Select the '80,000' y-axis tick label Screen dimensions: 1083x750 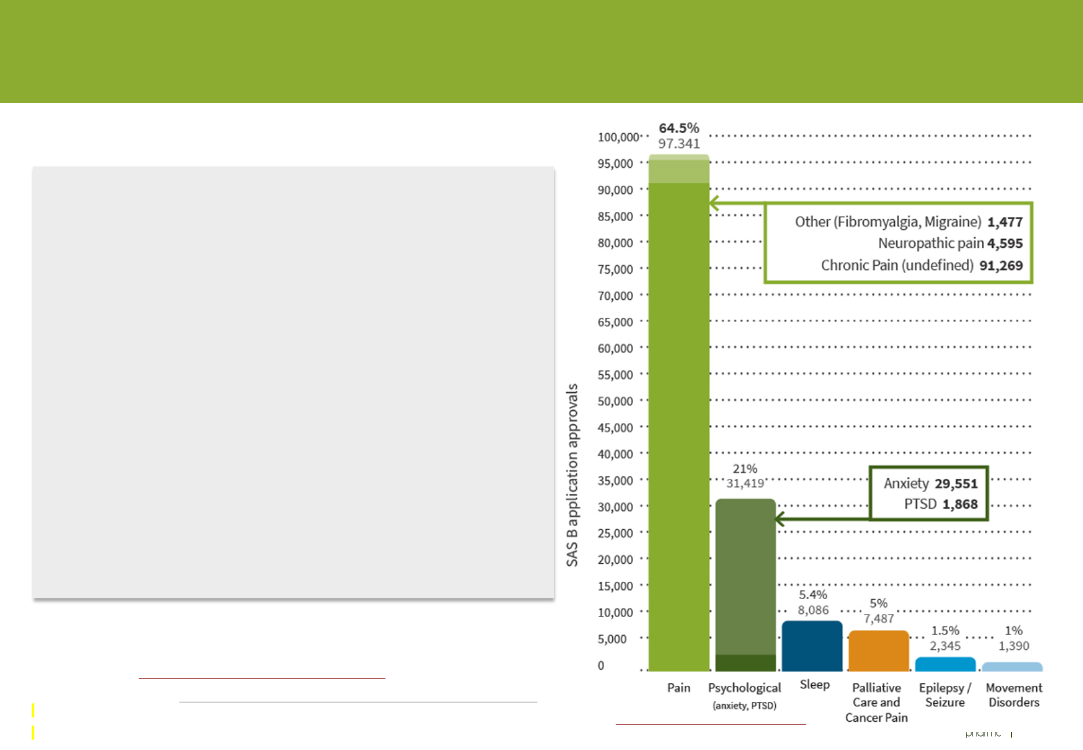(x=615, y=242)
